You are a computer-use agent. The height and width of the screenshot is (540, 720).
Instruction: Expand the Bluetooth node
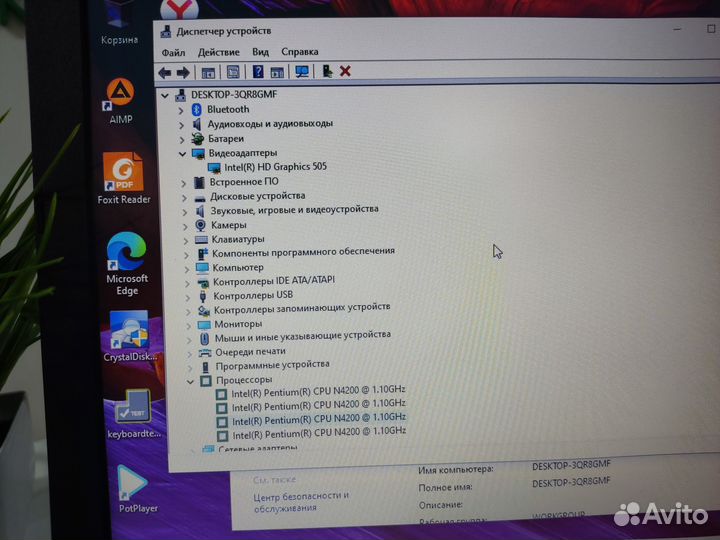[180, 111]
